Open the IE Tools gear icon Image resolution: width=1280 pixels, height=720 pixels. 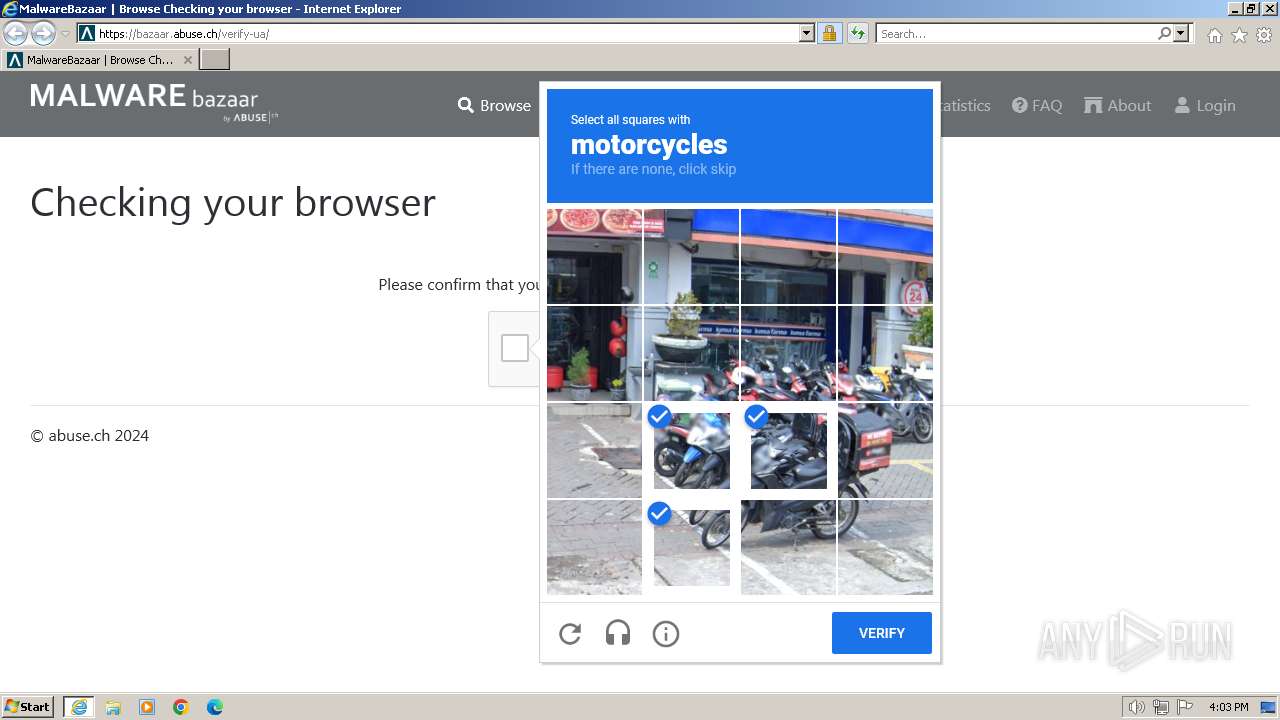tap(1264, 35)
